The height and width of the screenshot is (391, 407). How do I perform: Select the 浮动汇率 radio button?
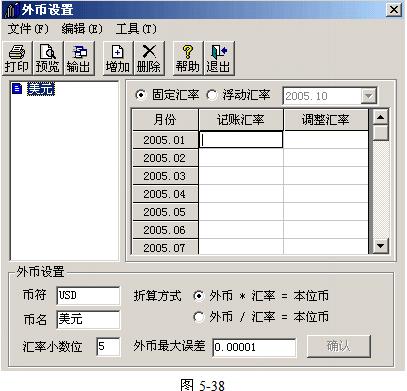(x=212, y=95)
